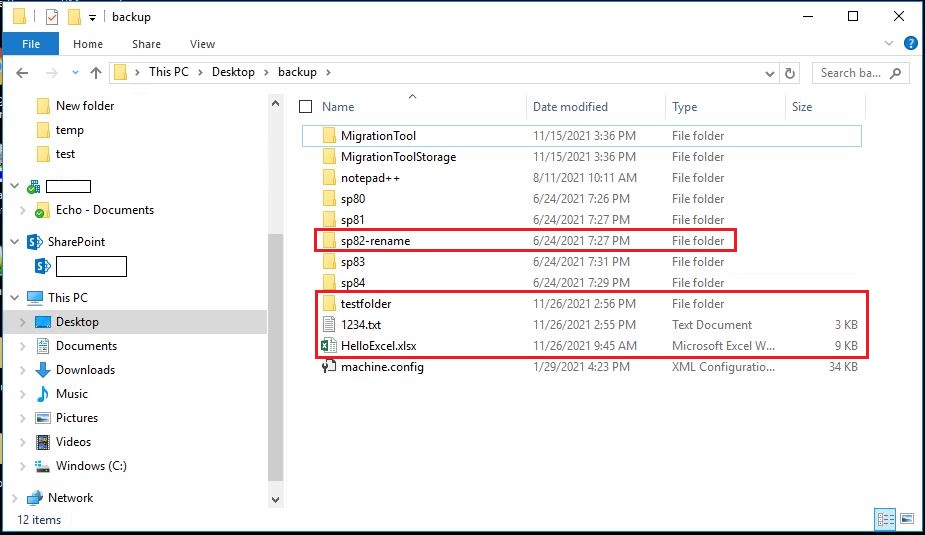The image size is (925, 535).
Task: Select the sp80 folder icon
Action: (329, 199)
